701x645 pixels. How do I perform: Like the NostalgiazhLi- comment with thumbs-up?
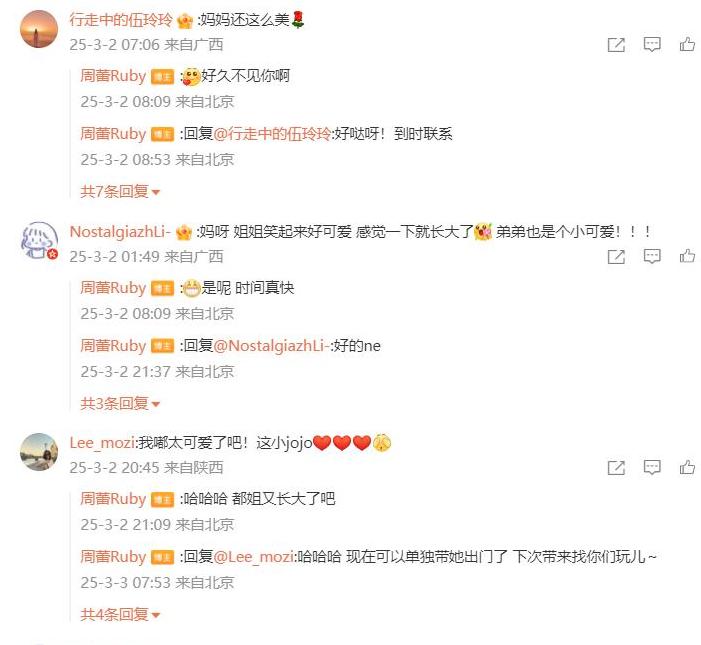687,256
